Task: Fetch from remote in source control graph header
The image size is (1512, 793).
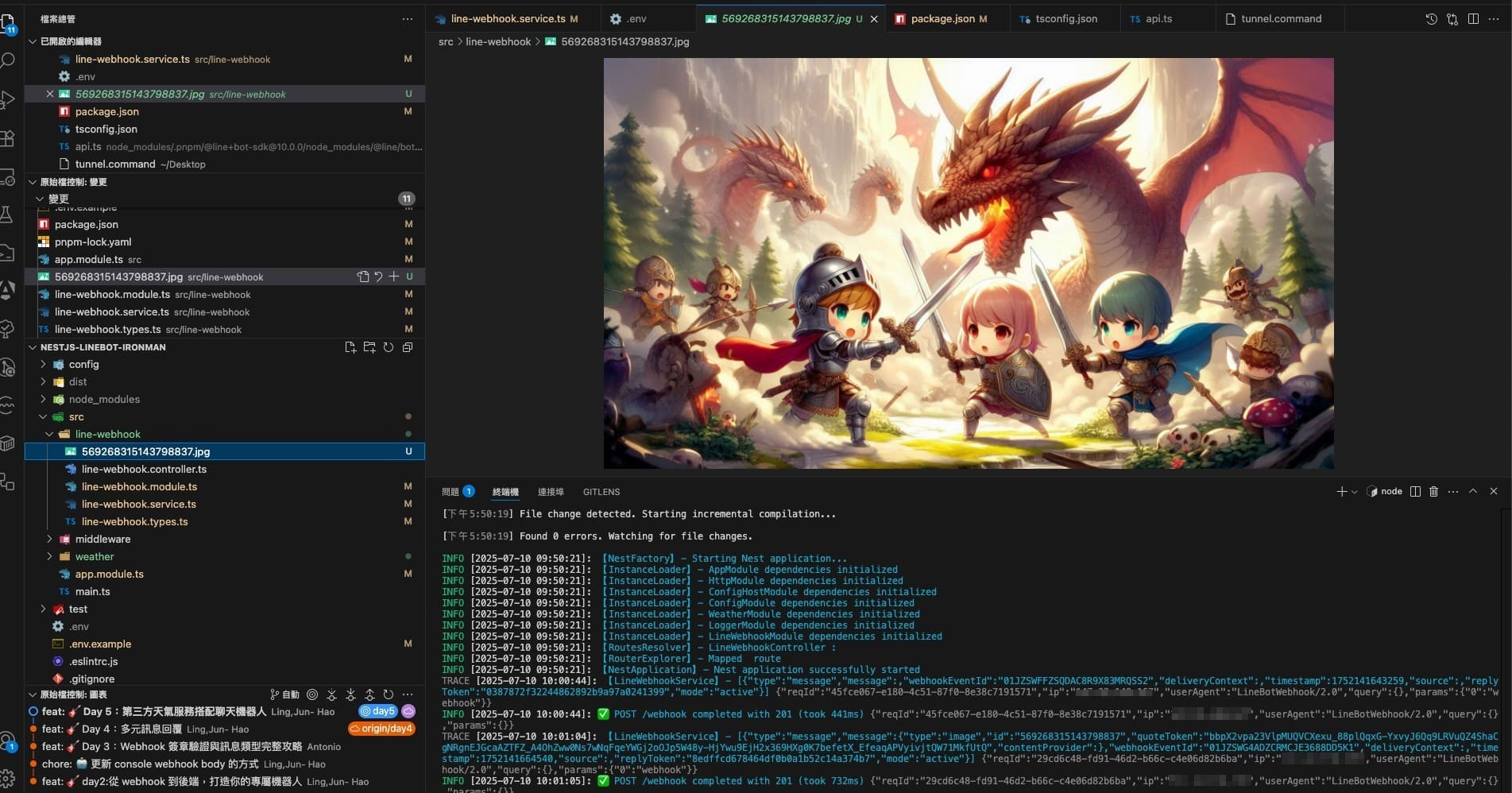Action: tap(332, 694)
